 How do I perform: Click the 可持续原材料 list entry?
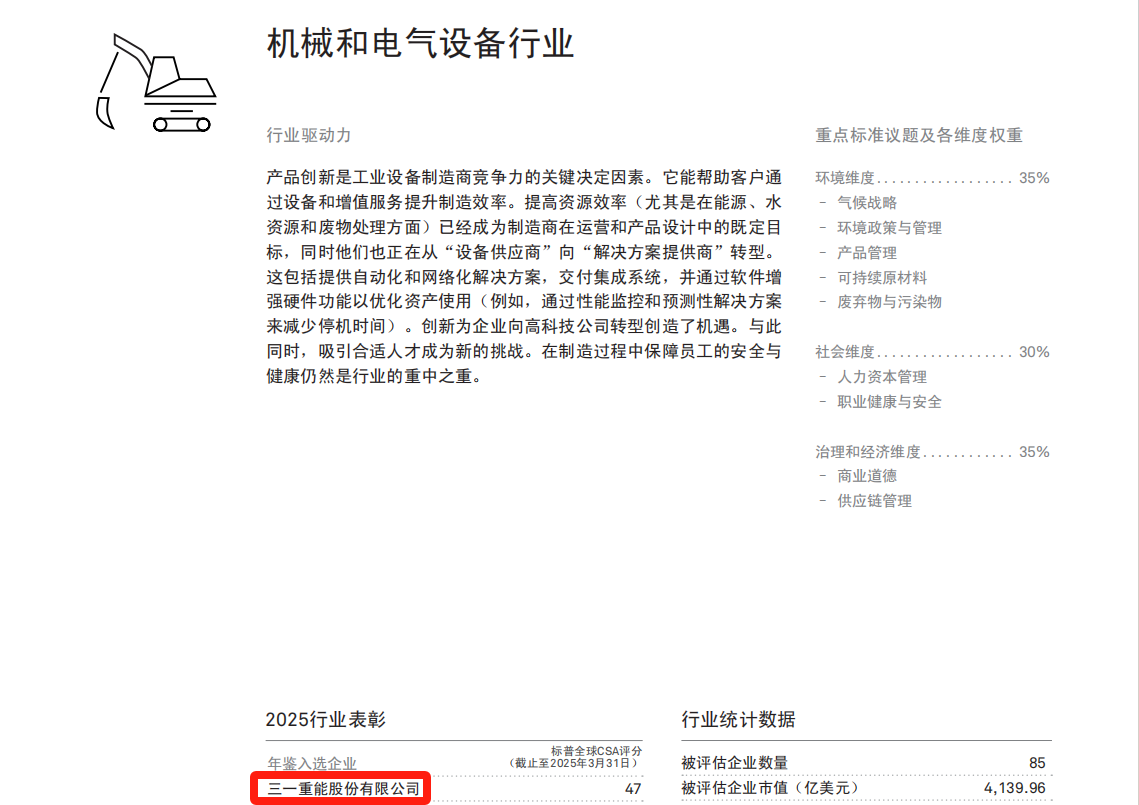pos(881,277)
